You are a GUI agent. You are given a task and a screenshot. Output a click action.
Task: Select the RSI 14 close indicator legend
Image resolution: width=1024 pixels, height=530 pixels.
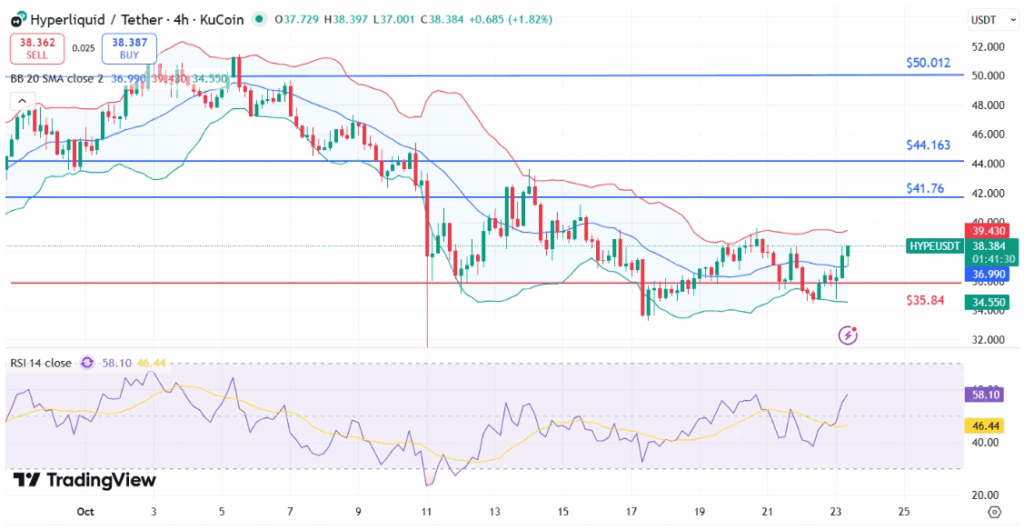[x=42, y=363]
